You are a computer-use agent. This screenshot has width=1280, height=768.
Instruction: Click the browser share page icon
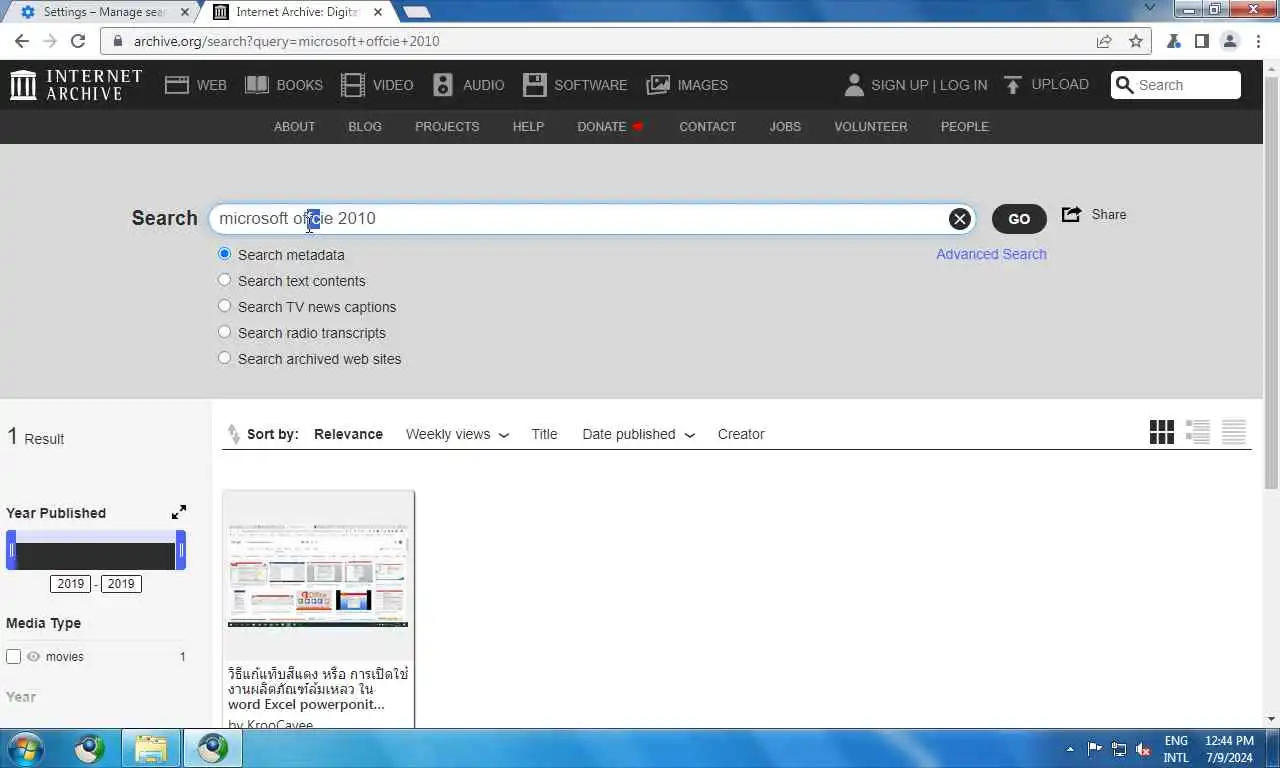click(1104, 41)
